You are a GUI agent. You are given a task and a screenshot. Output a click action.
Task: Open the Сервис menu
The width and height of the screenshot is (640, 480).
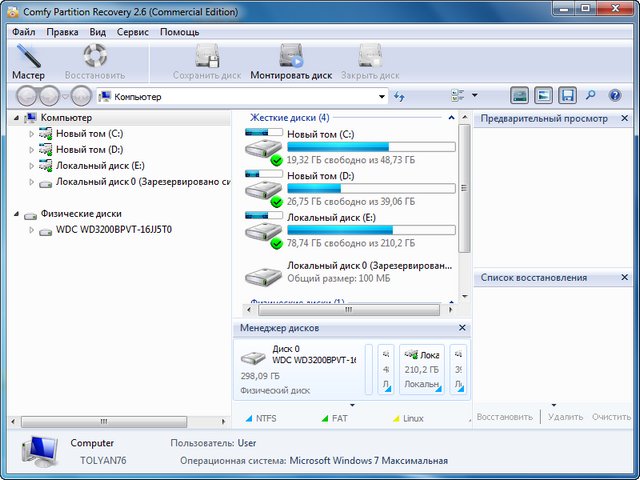coord(132,32)
